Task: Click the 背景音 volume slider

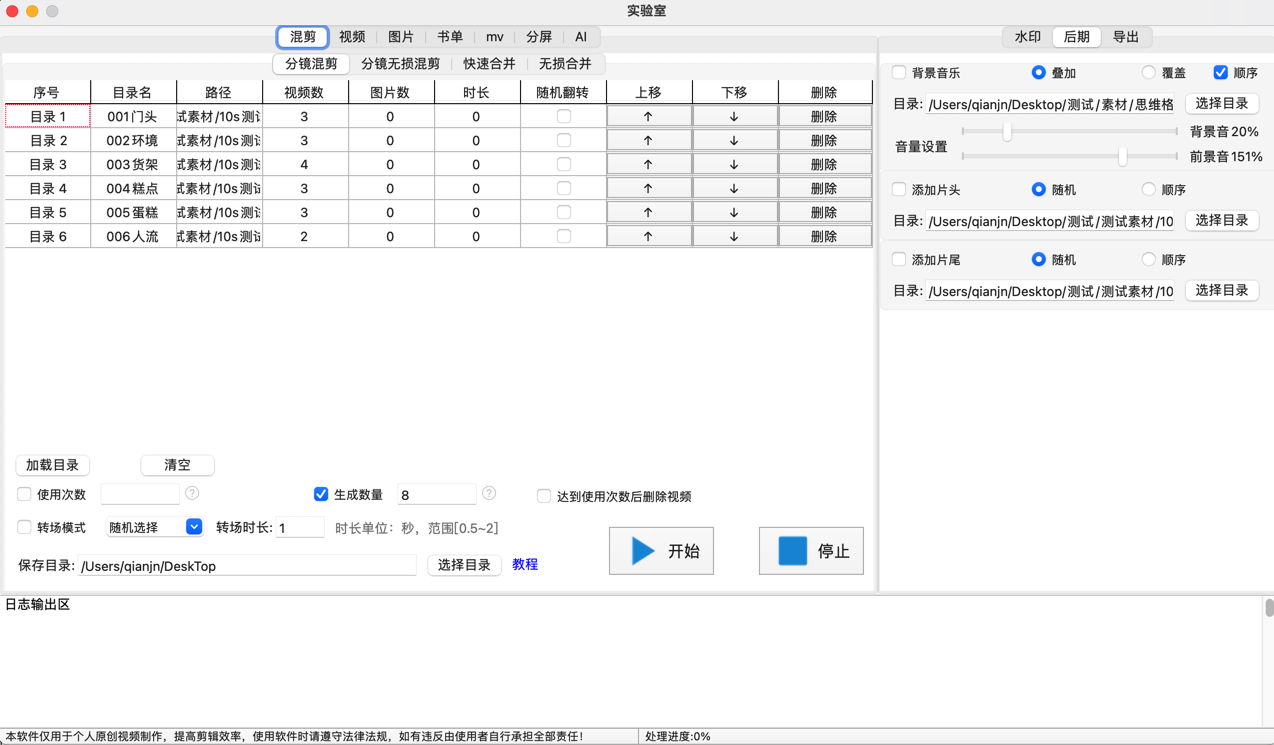Action: tap(1068, 132)
